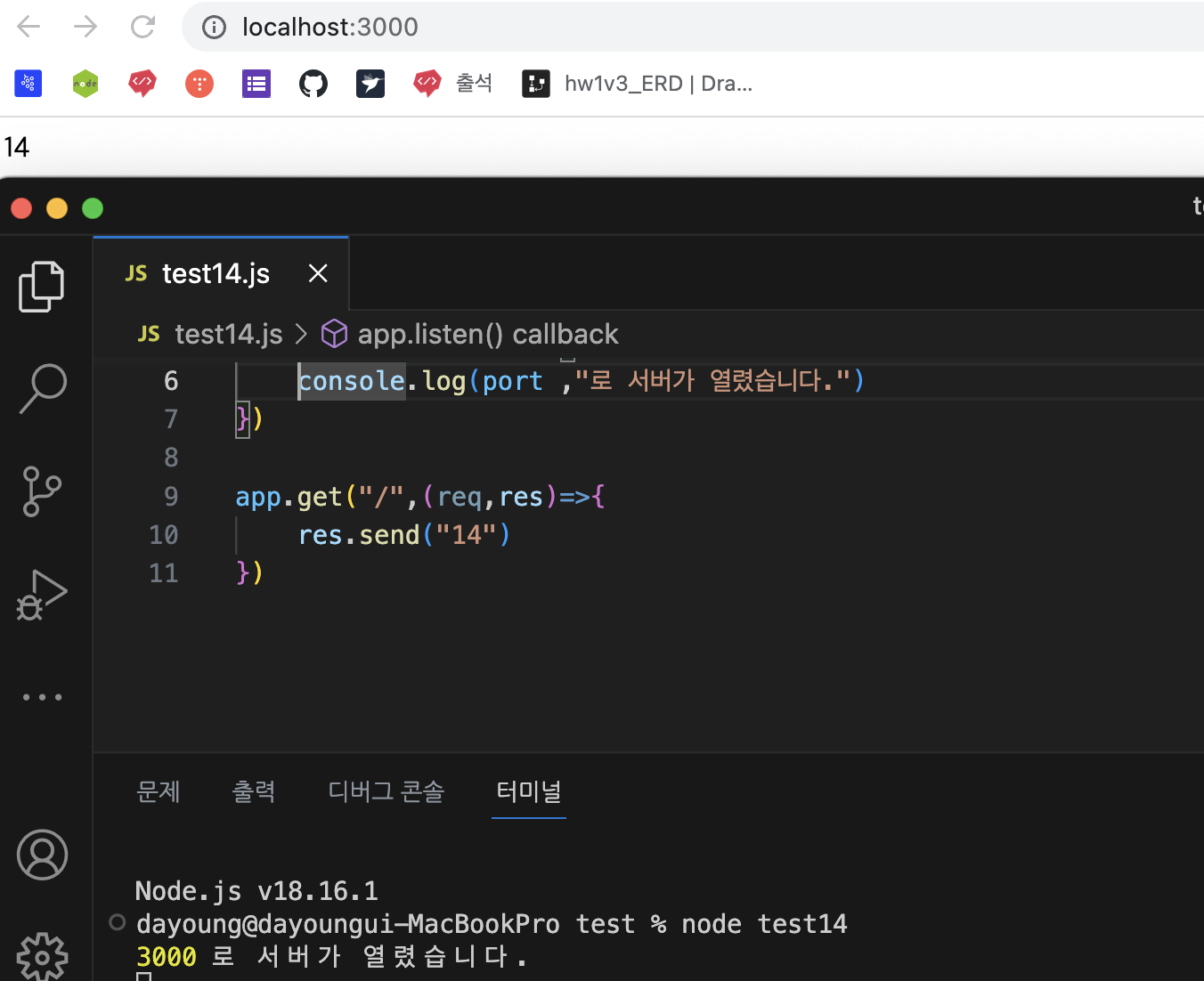The width and height of the screenshot is (1204, 981).
Task: Close the test14.js tab
Action: pyautogui.click(x=318, y=273)
